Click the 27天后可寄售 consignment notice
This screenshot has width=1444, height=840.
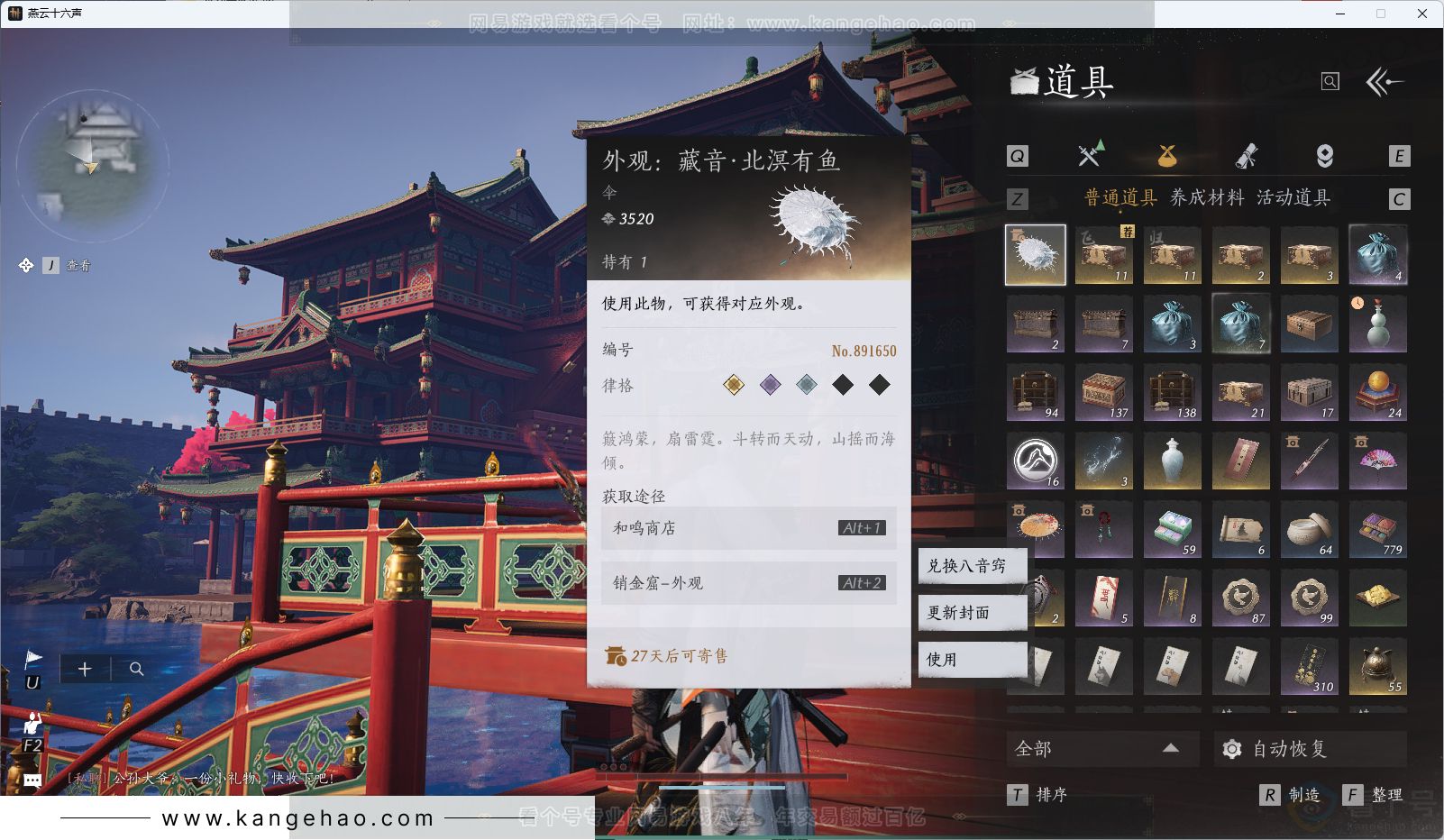pos(666,656)
